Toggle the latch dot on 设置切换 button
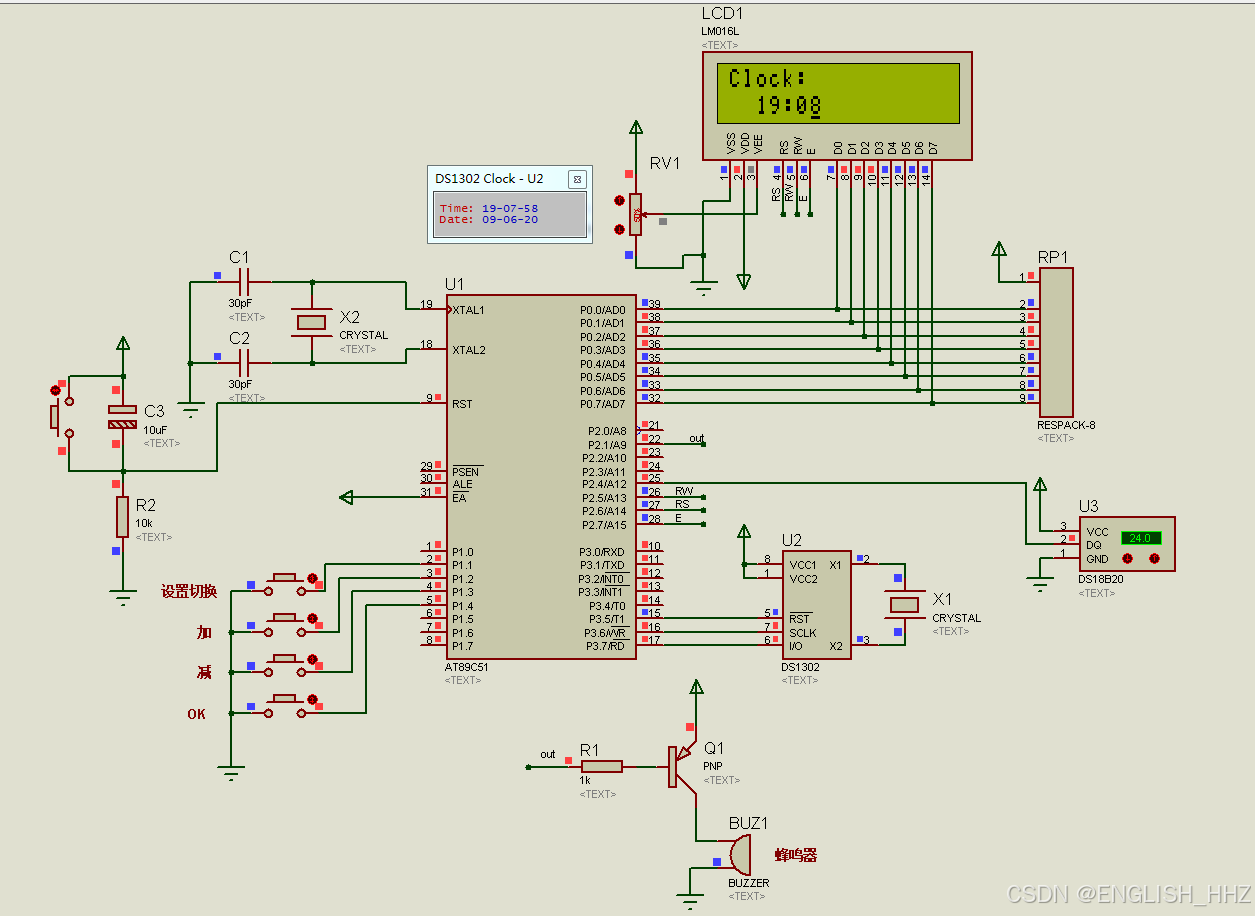This screenshot has height=916, width=1255. point(312,579)
